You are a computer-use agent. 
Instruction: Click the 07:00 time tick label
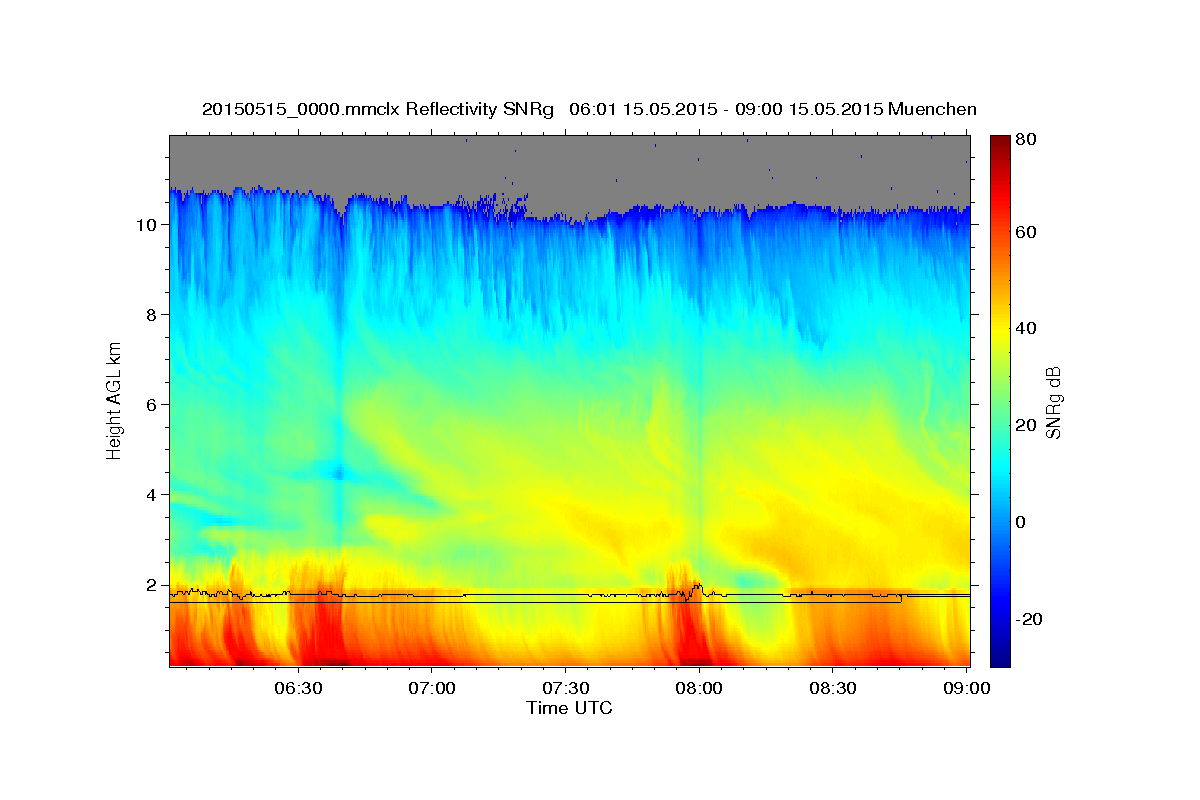(x=432, y=688)
